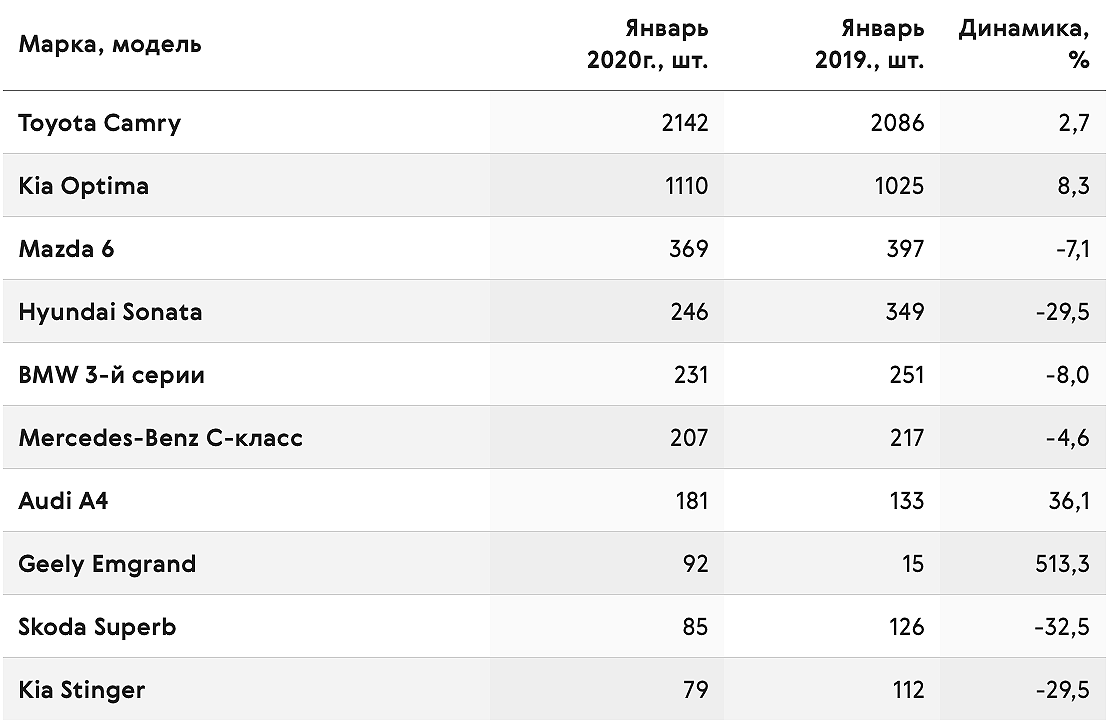Image resolution: width=1111 pixels, height=724 pixels.
Task: Click Toyota Camry's 2142 sales value
Action: pos(685,123)
